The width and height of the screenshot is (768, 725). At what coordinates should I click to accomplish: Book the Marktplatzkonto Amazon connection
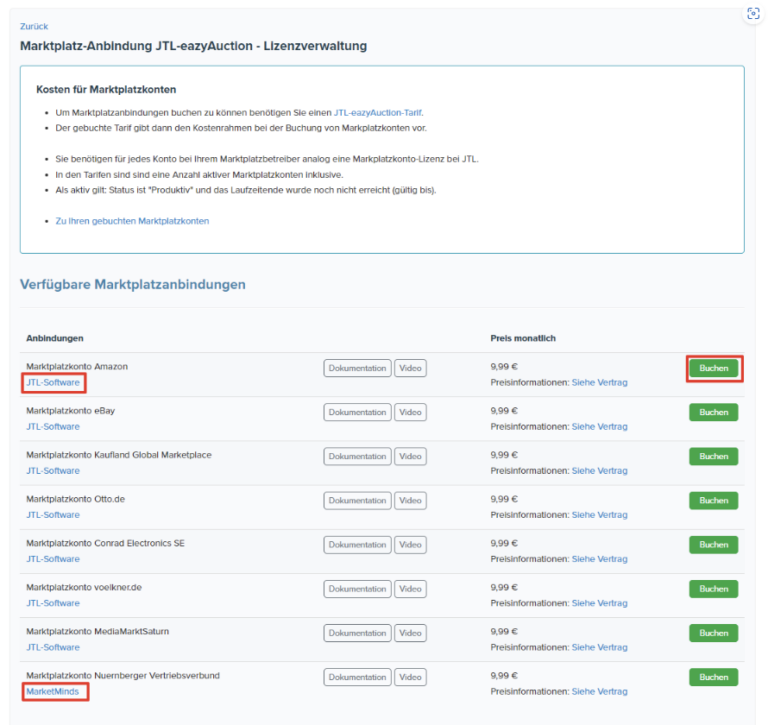tap(713, 368)
